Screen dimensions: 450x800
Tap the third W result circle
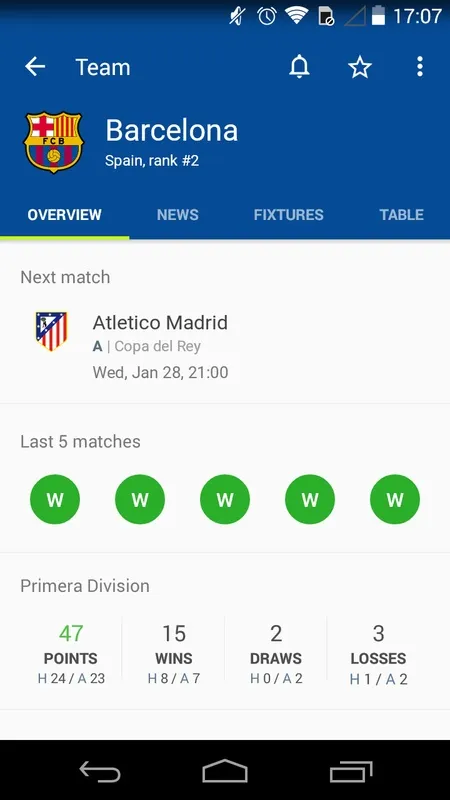[x=225, y=499]
